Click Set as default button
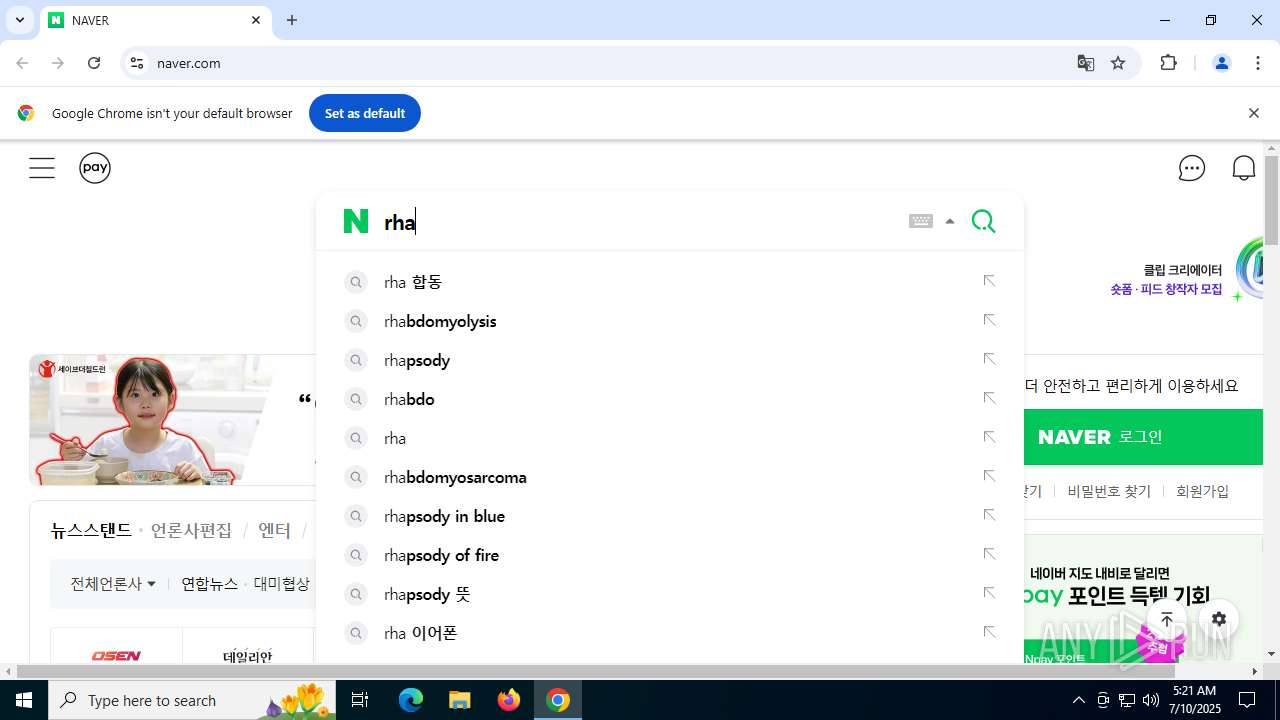The height and width of the screenshot is (720, 1280). pyautogui.click(x=365, y=113)
